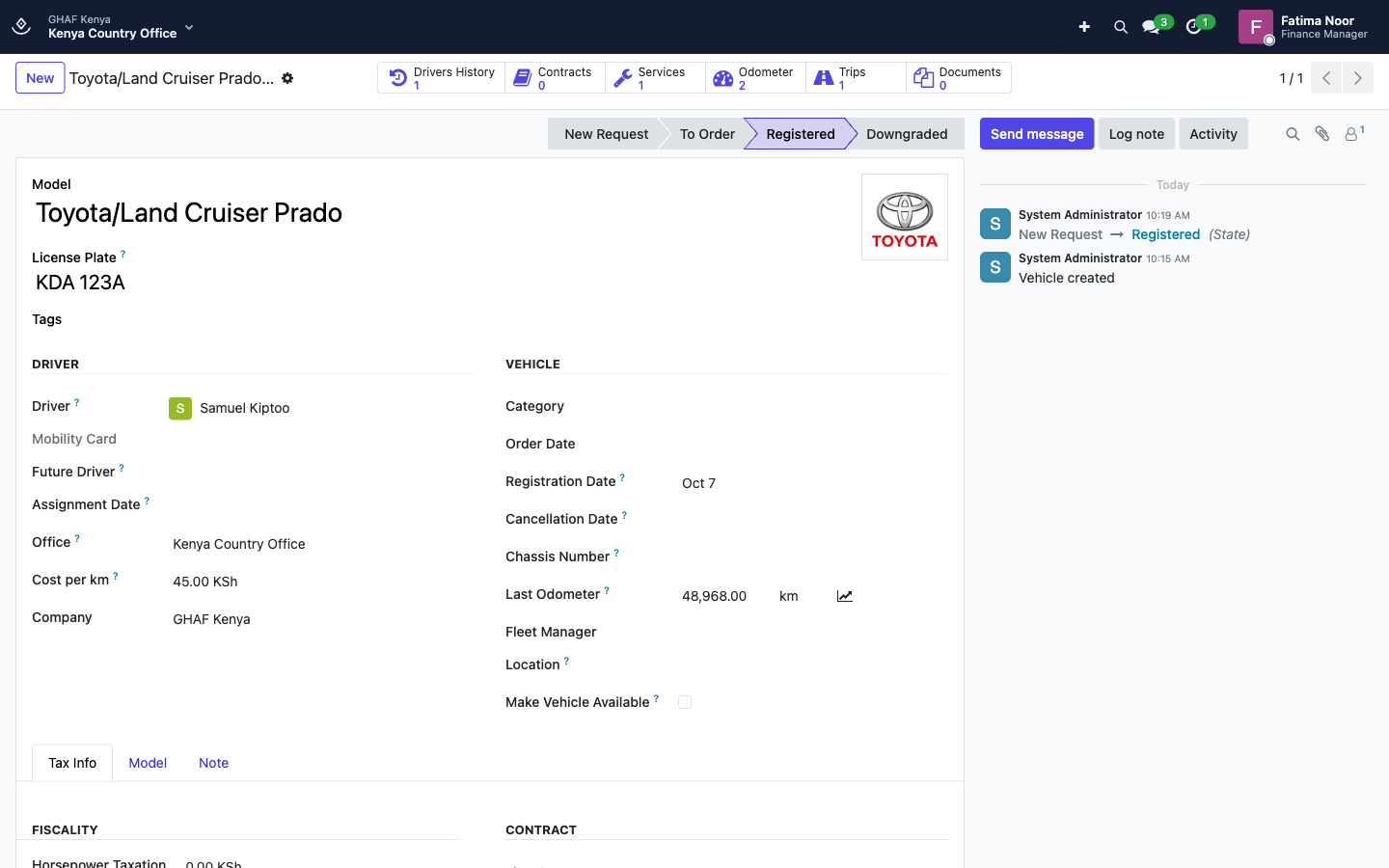Go to the previous record arrow
The image size is (1389, 868).
click(1326, 78)
